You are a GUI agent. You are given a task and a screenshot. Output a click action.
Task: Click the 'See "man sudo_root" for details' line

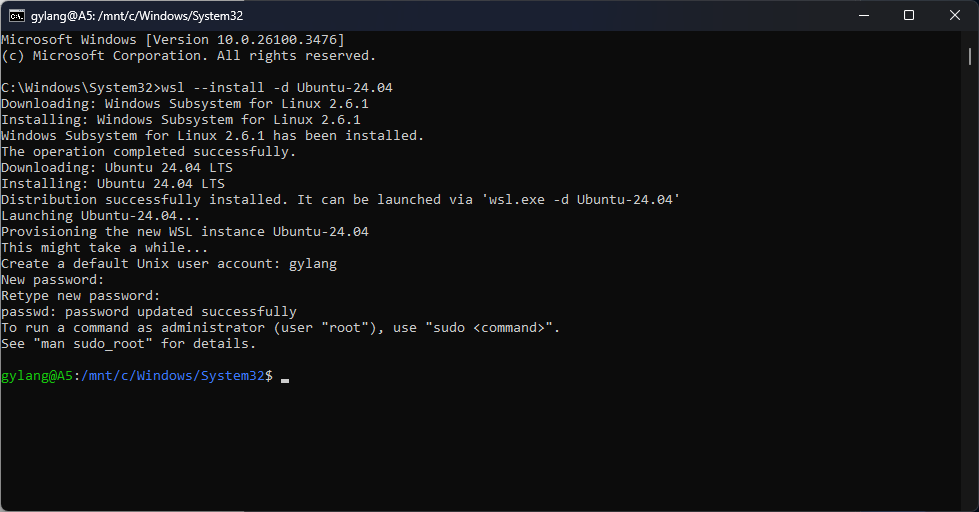tap(128, 344)
